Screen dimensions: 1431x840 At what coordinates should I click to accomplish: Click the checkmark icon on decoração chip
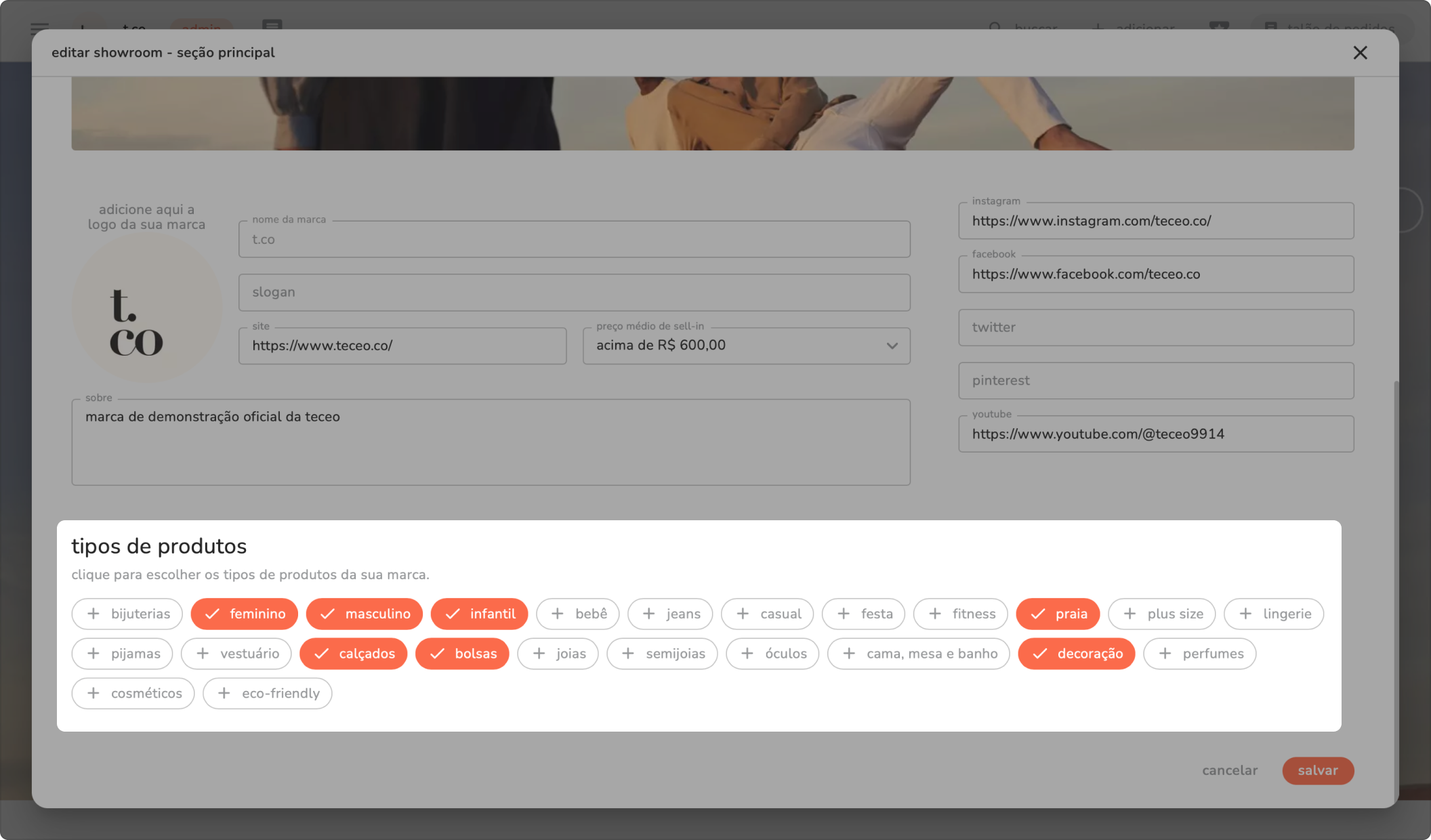[1040, 654]
